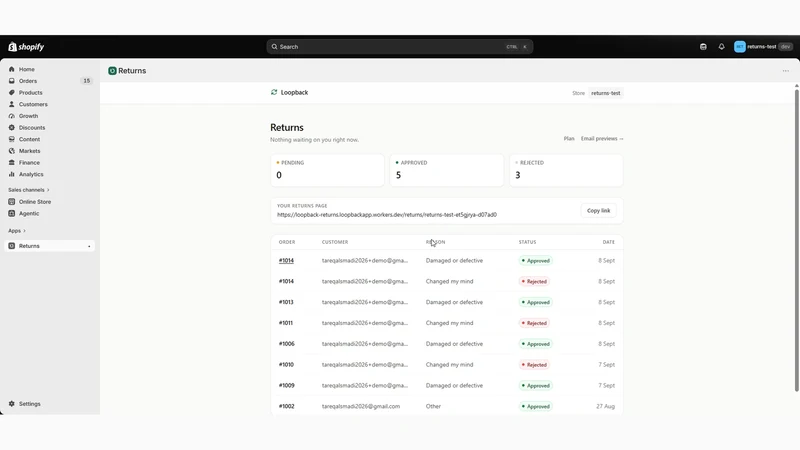Open the three-dot more menu

[x=786, y=71]
